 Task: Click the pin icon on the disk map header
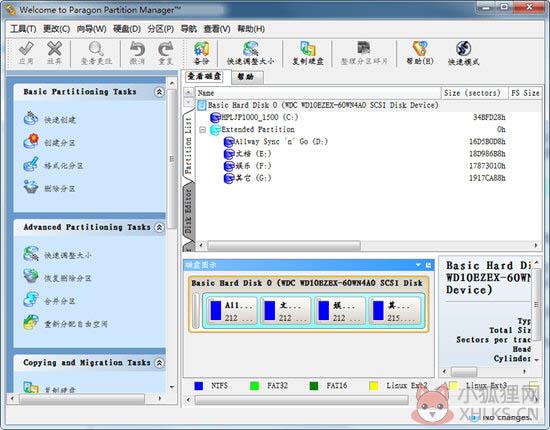click(x=428, y=265)
